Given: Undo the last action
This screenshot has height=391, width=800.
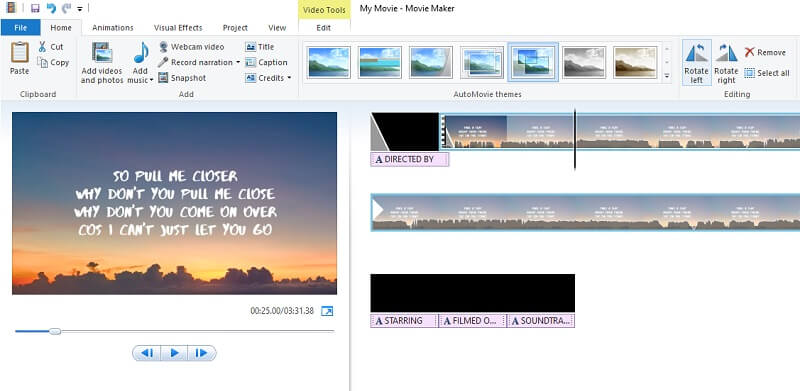Looking at the screenshot, I should tap(51, 8).
